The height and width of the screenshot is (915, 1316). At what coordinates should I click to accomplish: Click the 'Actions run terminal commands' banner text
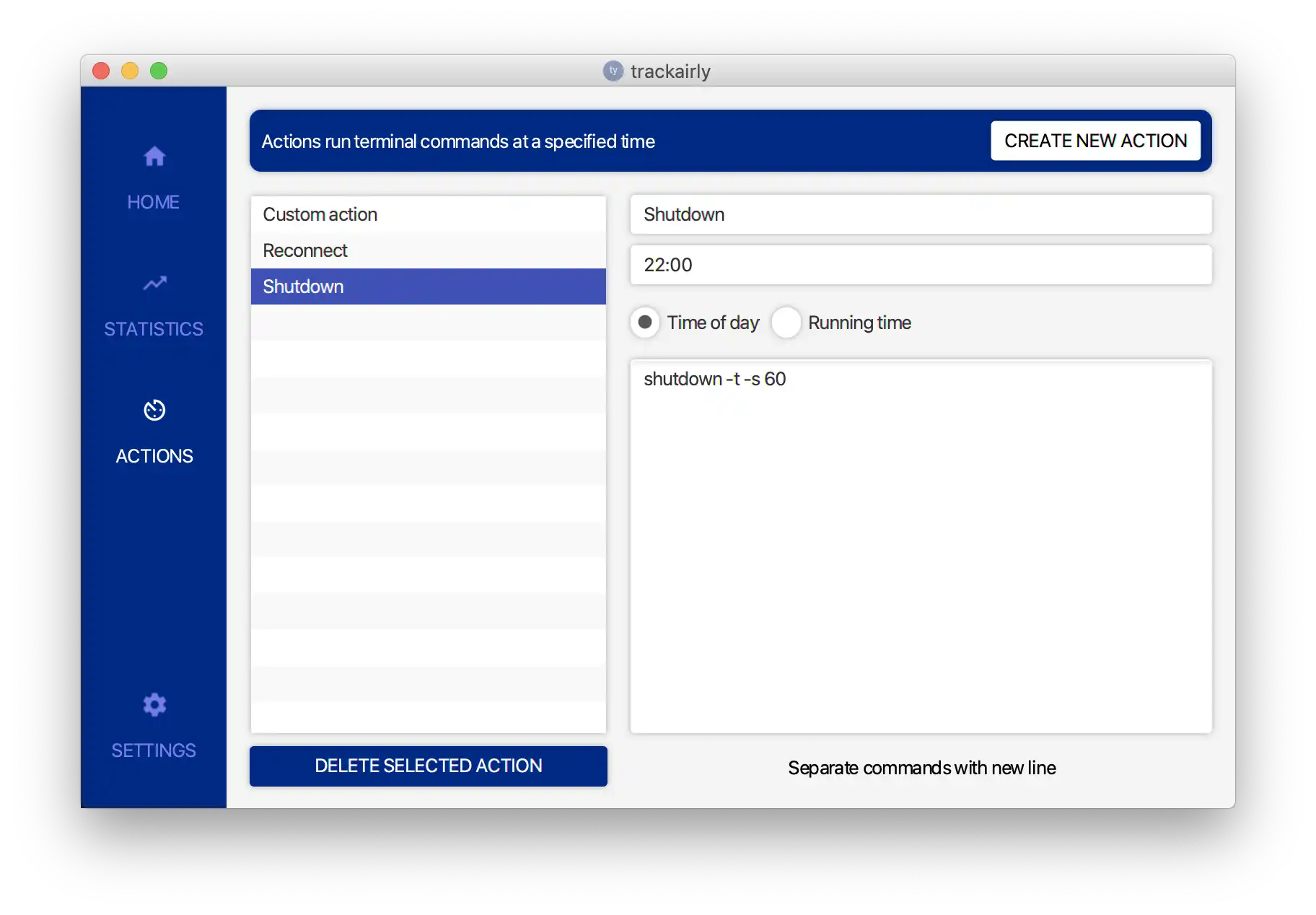click(x=458, y=141)
